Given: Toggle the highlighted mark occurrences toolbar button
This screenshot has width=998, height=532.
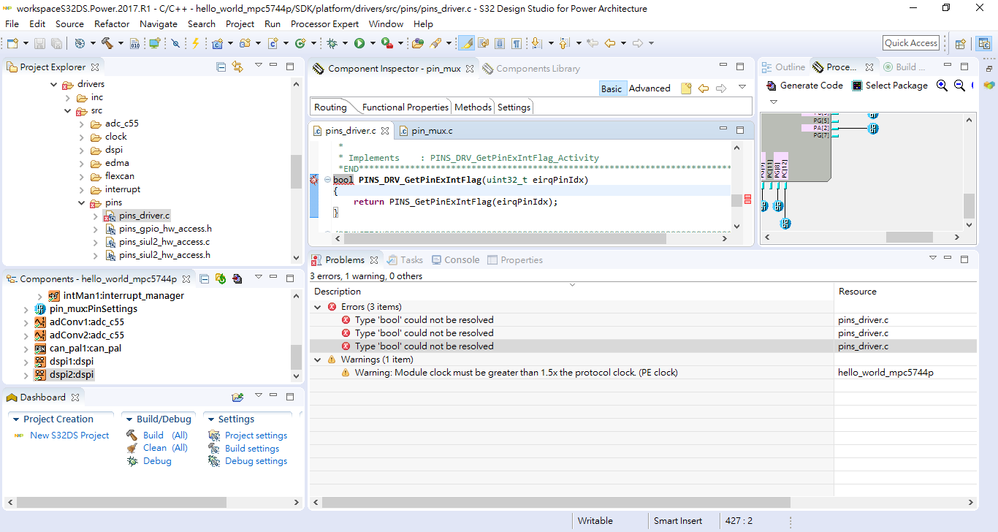Looking at the screenshot, I should [x=467, y=43].
